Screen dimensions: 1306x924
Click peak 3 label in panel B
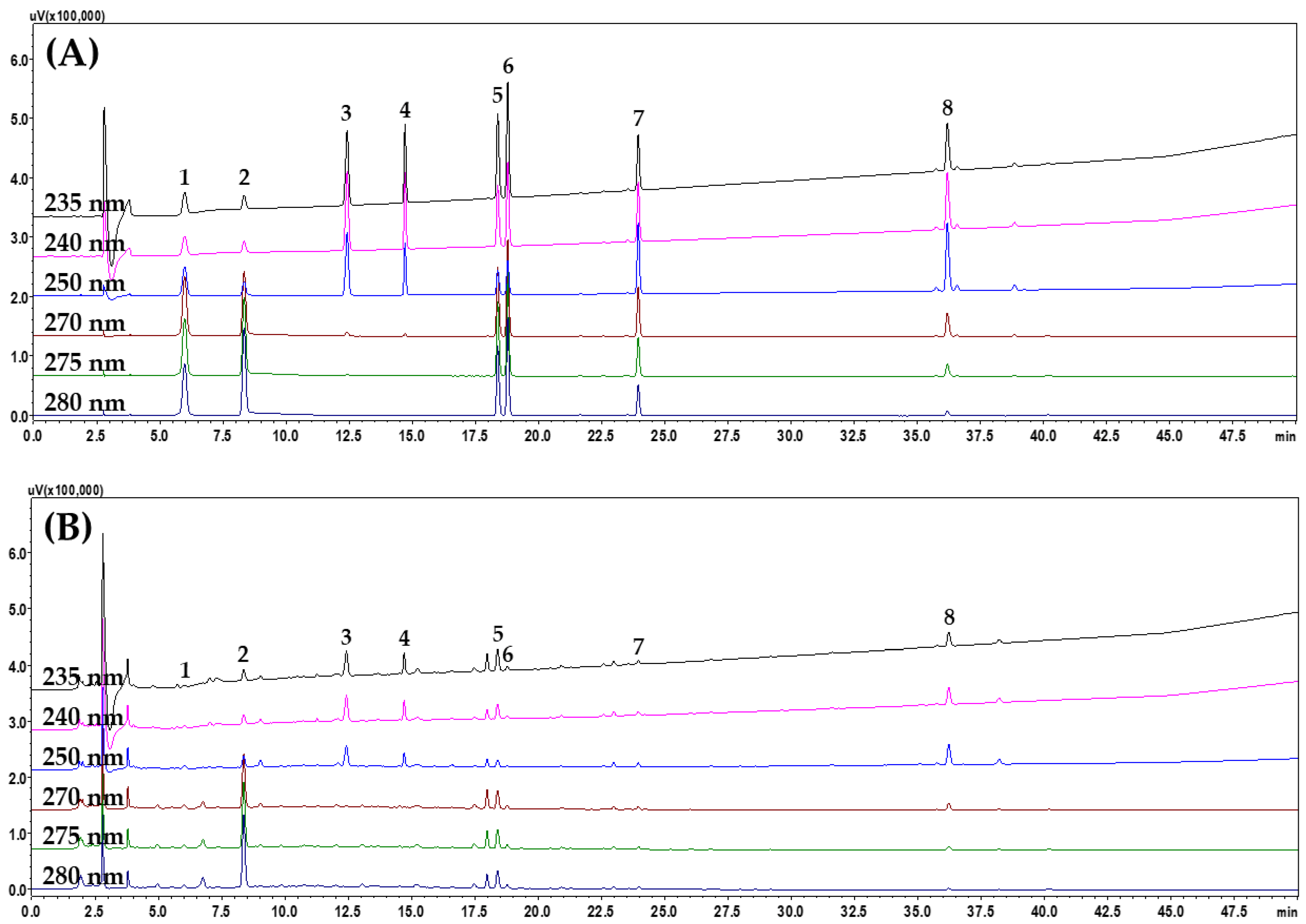click(x=347, y=636)
